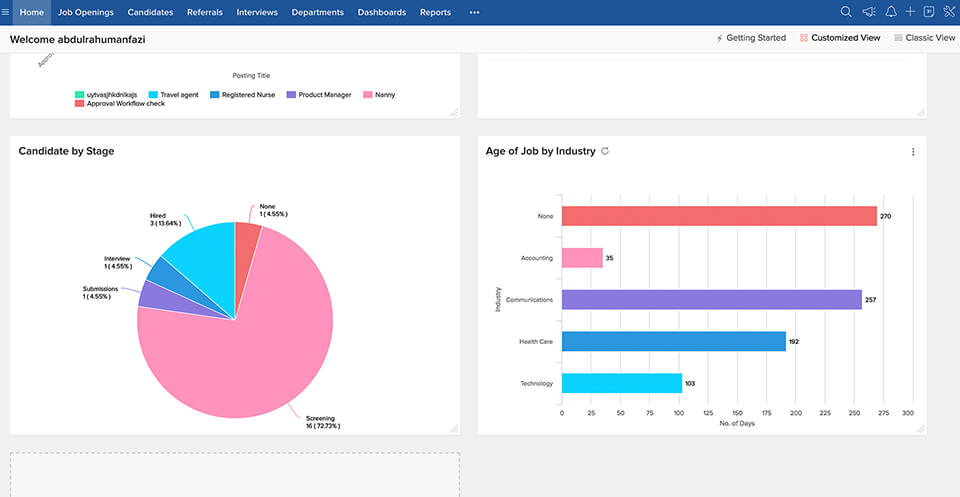Open the announcements megaphone icon
The width and height of the screenshot is (960, 497).
coord(868,12)
